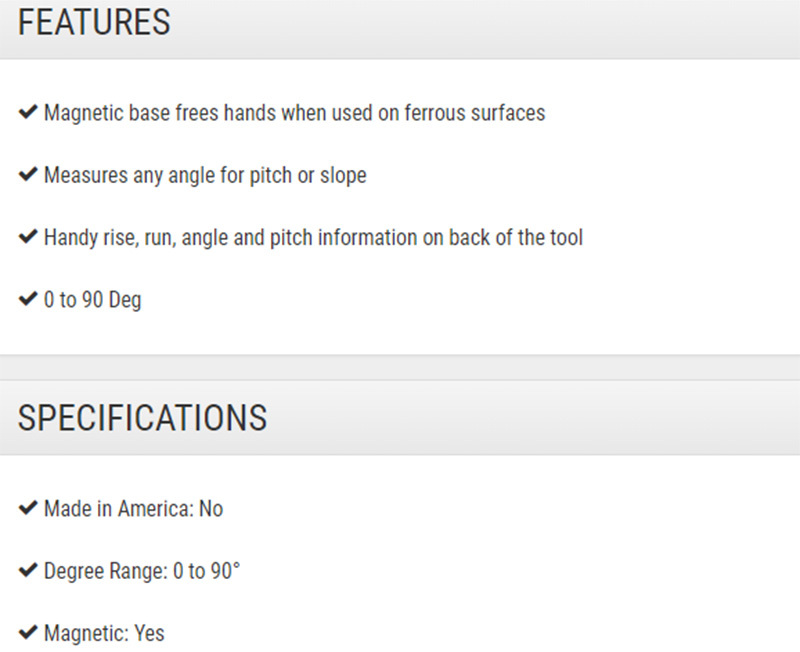Click the 'Magnetic:' specification label
800x652 pixels.
click(87, 634)
